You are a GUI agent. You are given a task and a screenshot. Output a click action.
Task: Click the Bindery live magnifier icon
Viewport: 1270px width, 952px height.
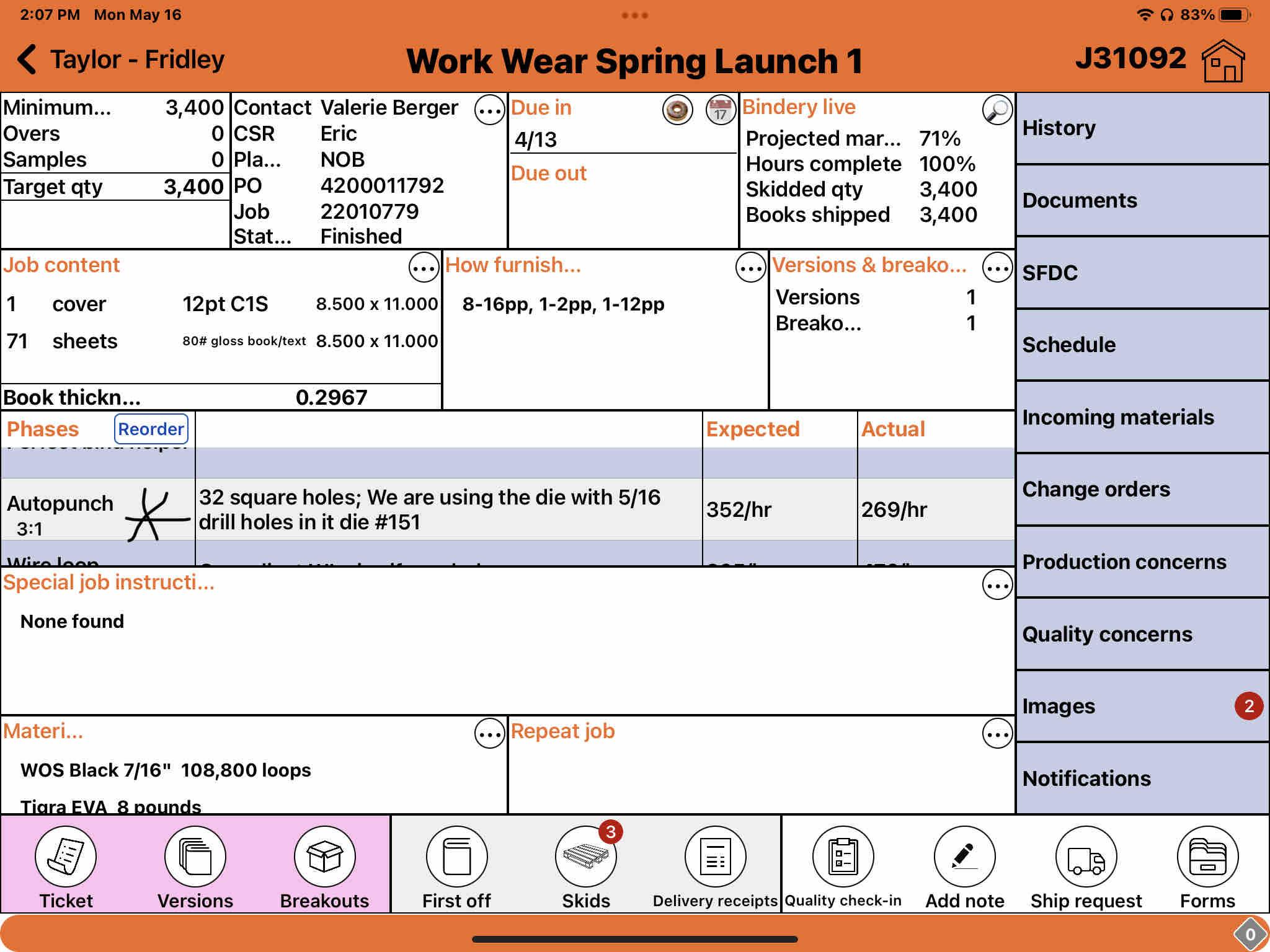click(997, 110)
